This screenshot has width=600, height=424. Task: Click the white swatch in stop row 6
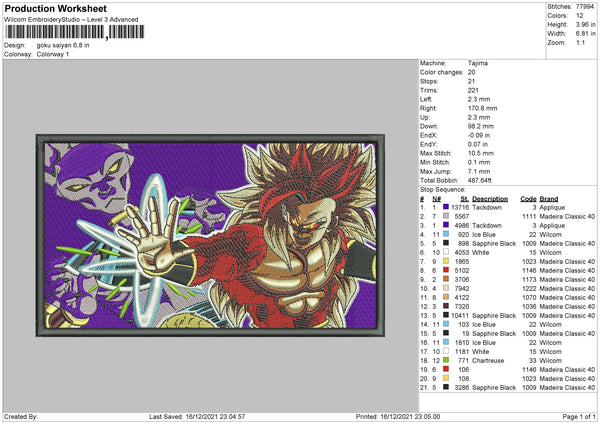(446, 252)
